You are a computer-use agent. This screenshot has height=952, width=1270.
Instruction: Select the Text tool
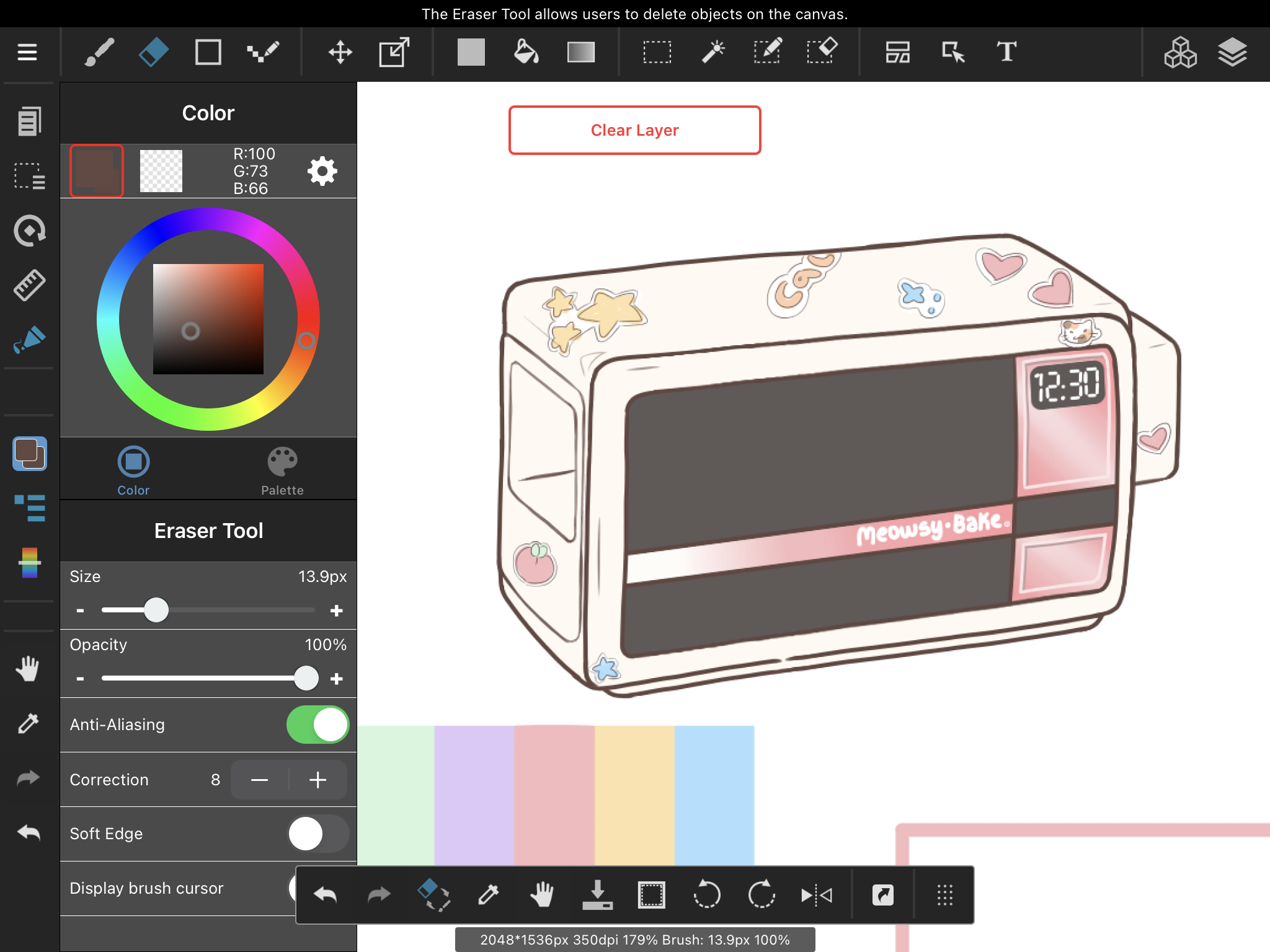[x=1006, y=52]
